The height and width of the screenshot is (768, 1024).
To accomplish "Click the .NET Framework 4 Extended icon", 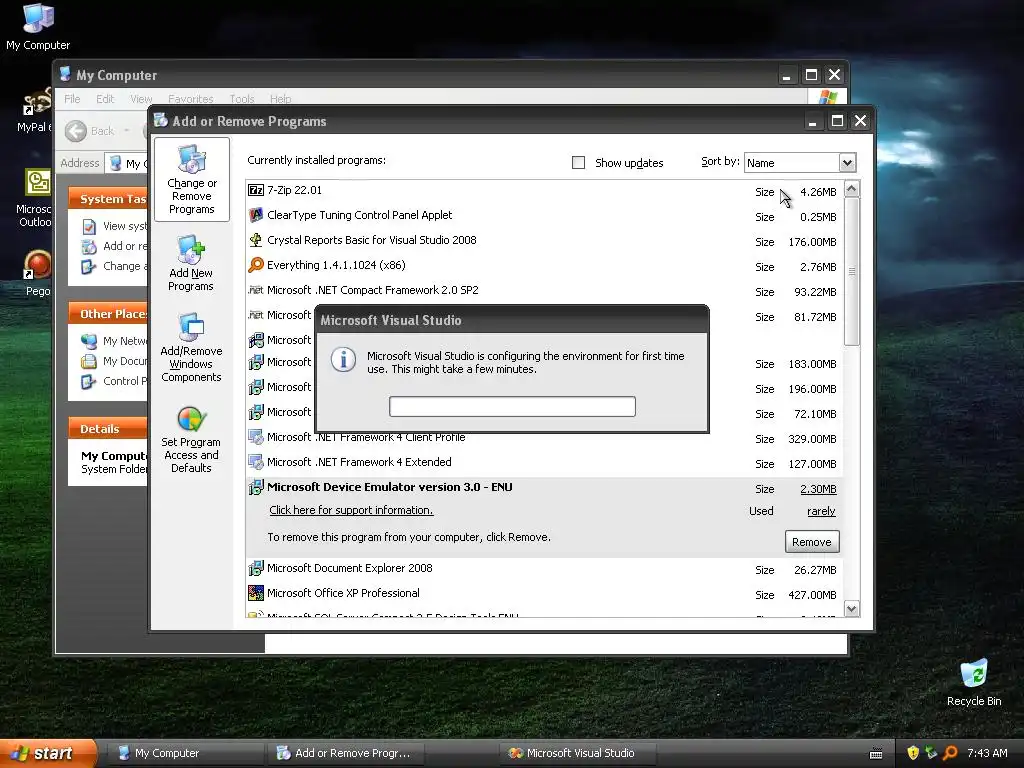I will pyautogui.click(x=256, y=462).
